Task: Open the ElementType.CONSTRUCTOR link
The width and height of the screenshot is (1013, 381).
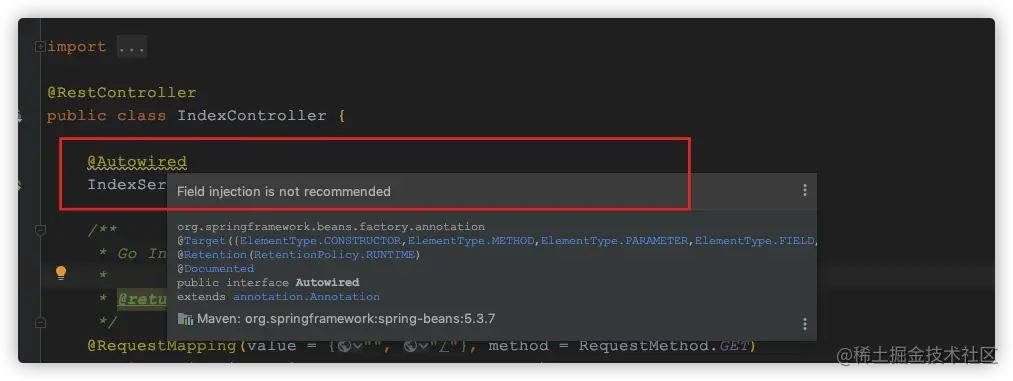Action: pos(320,241)
